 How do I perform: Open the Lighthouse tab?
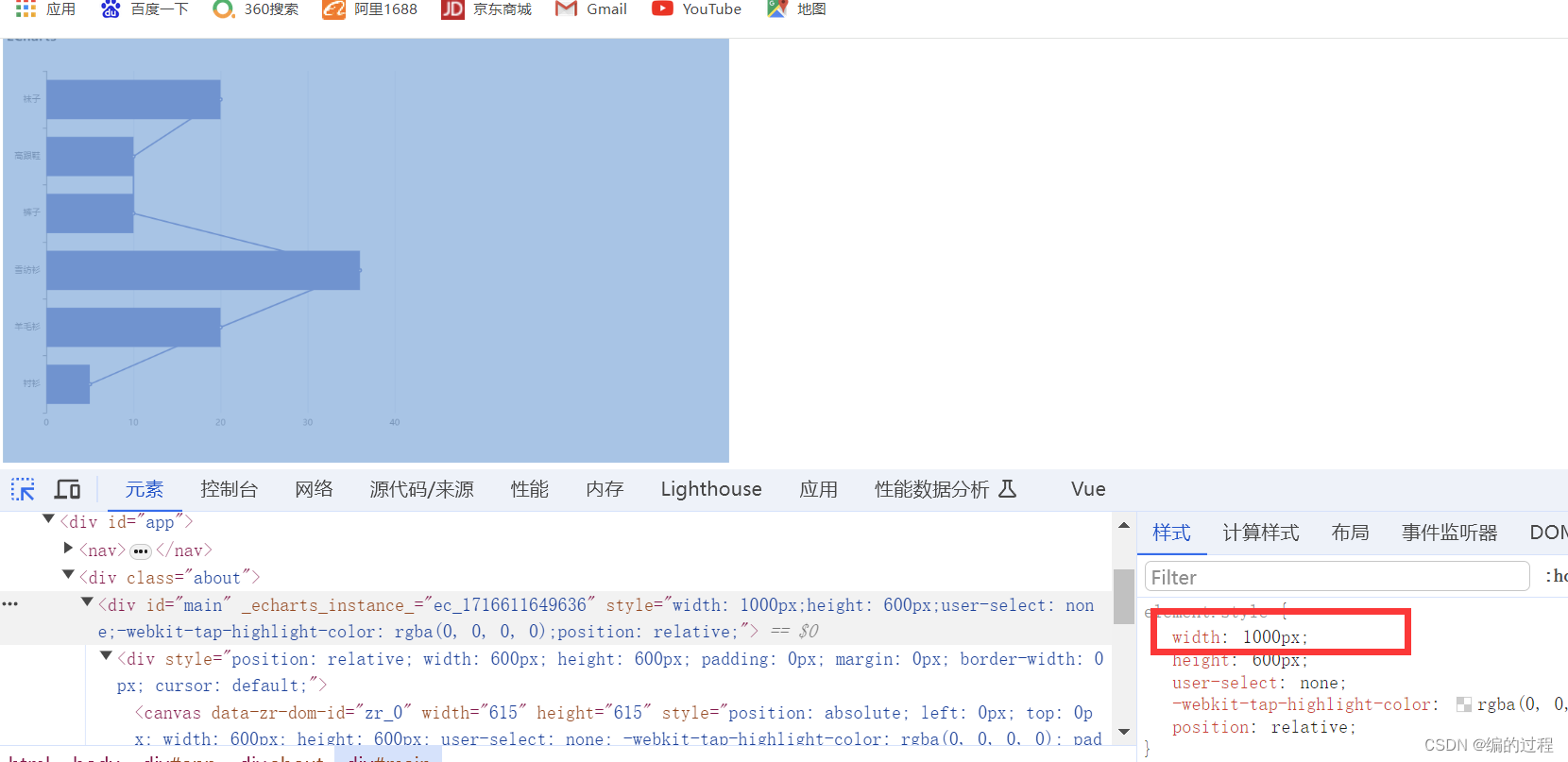711,489
